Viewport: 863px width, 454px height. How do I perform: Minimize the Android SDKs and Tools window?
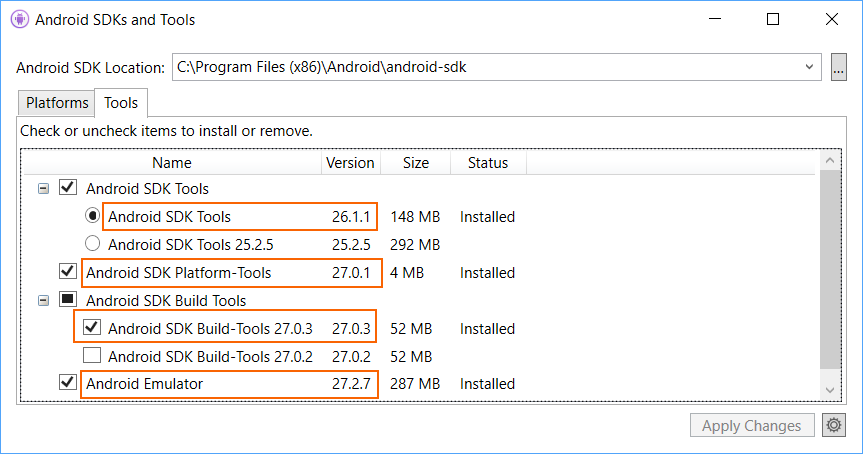pos(715,19)
